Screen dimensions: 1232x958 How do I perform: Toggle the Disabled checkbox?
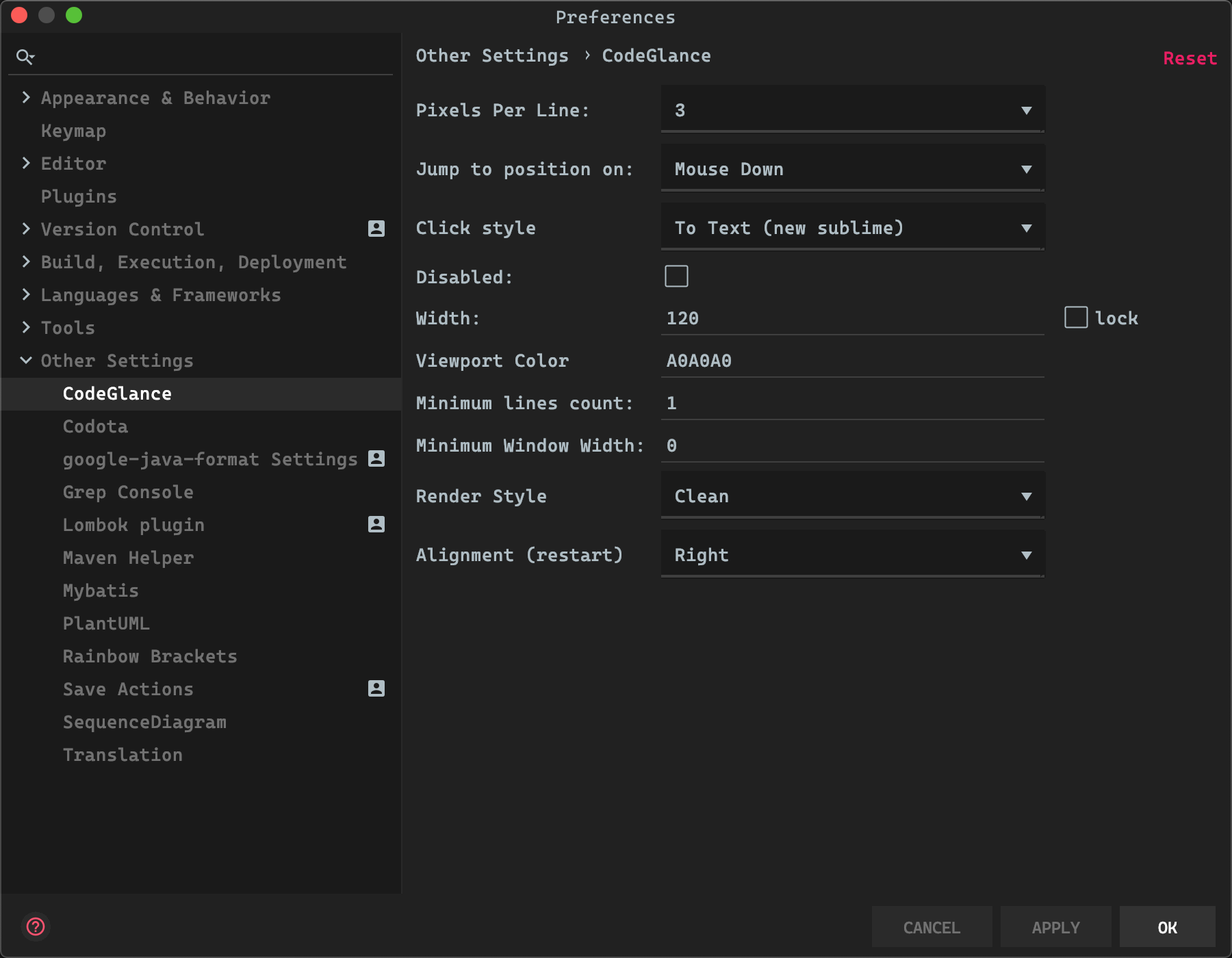676,276
